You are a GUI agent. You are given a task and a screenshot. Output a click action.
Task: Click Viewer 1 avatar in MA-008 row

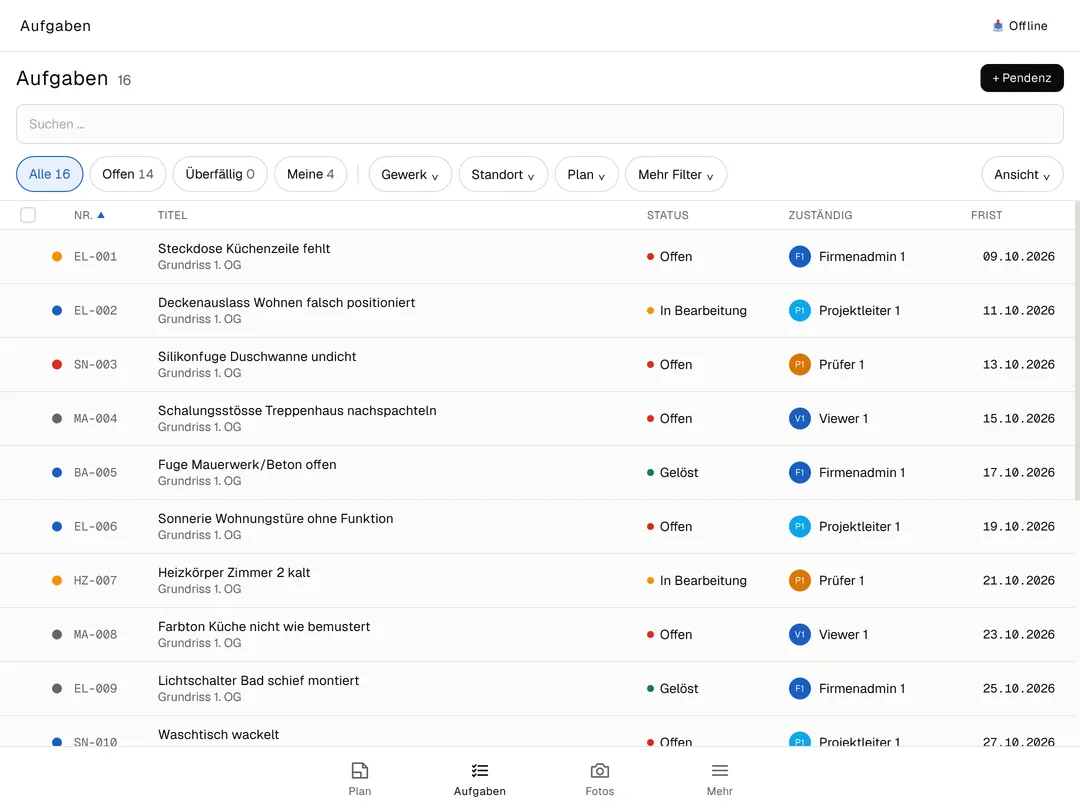click(x=800, y=634)
